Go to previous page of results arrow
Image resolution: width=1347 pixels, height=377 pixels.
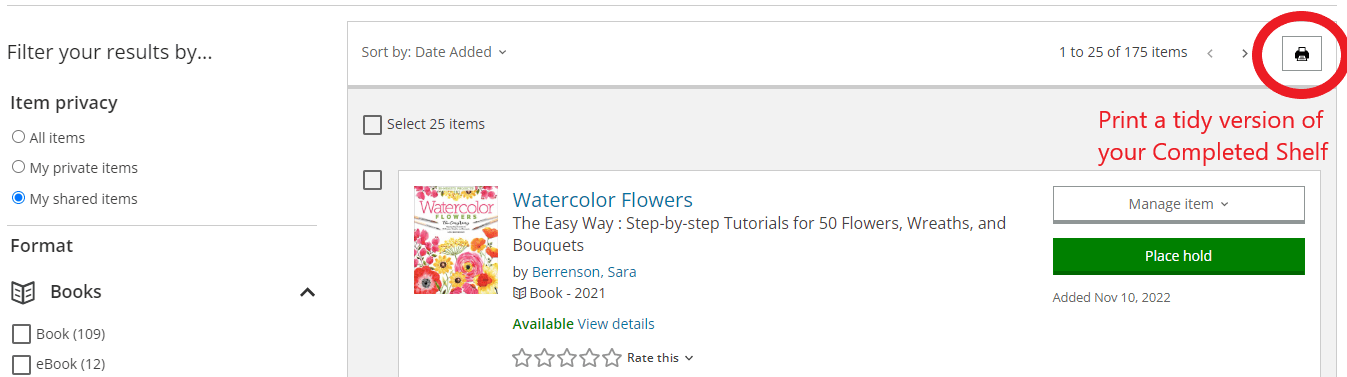tap(1210, 53)
